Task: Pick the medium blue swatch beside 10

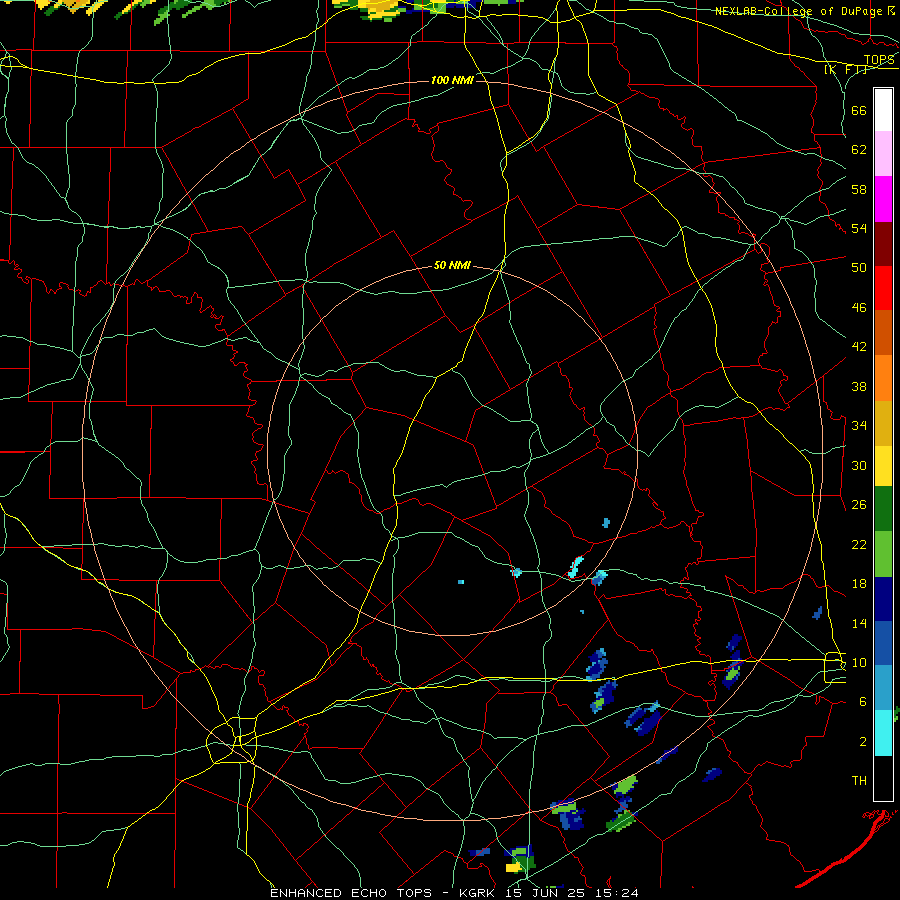Action: [883, 643]
